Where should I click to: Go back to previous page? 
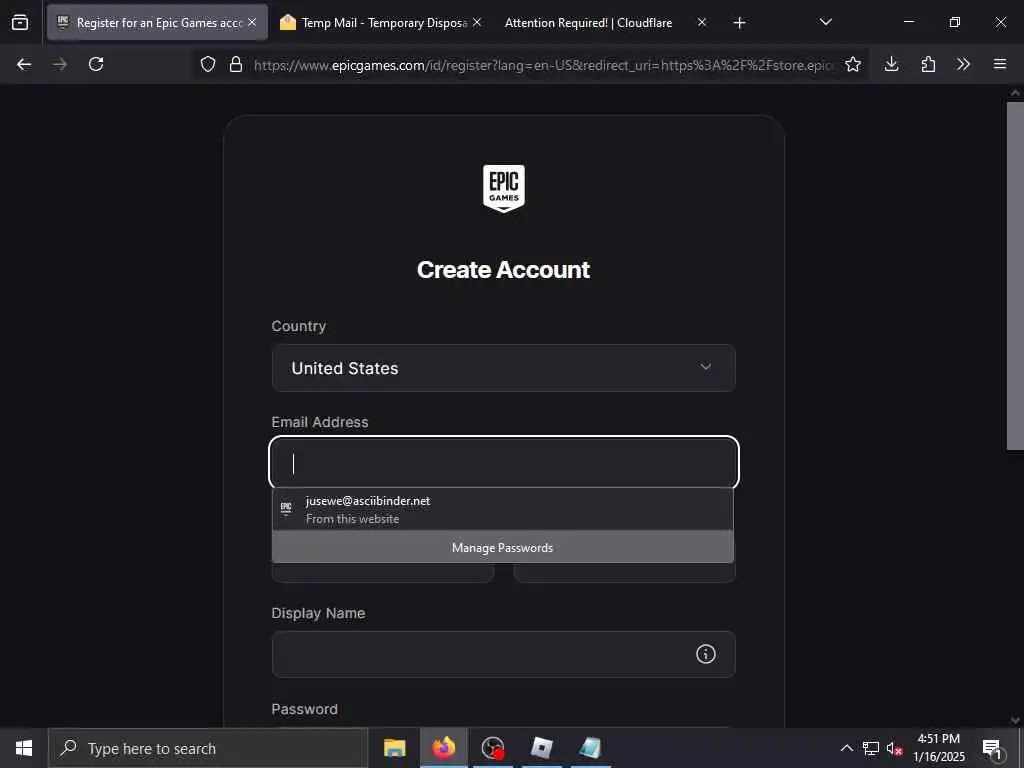(24, 64)
